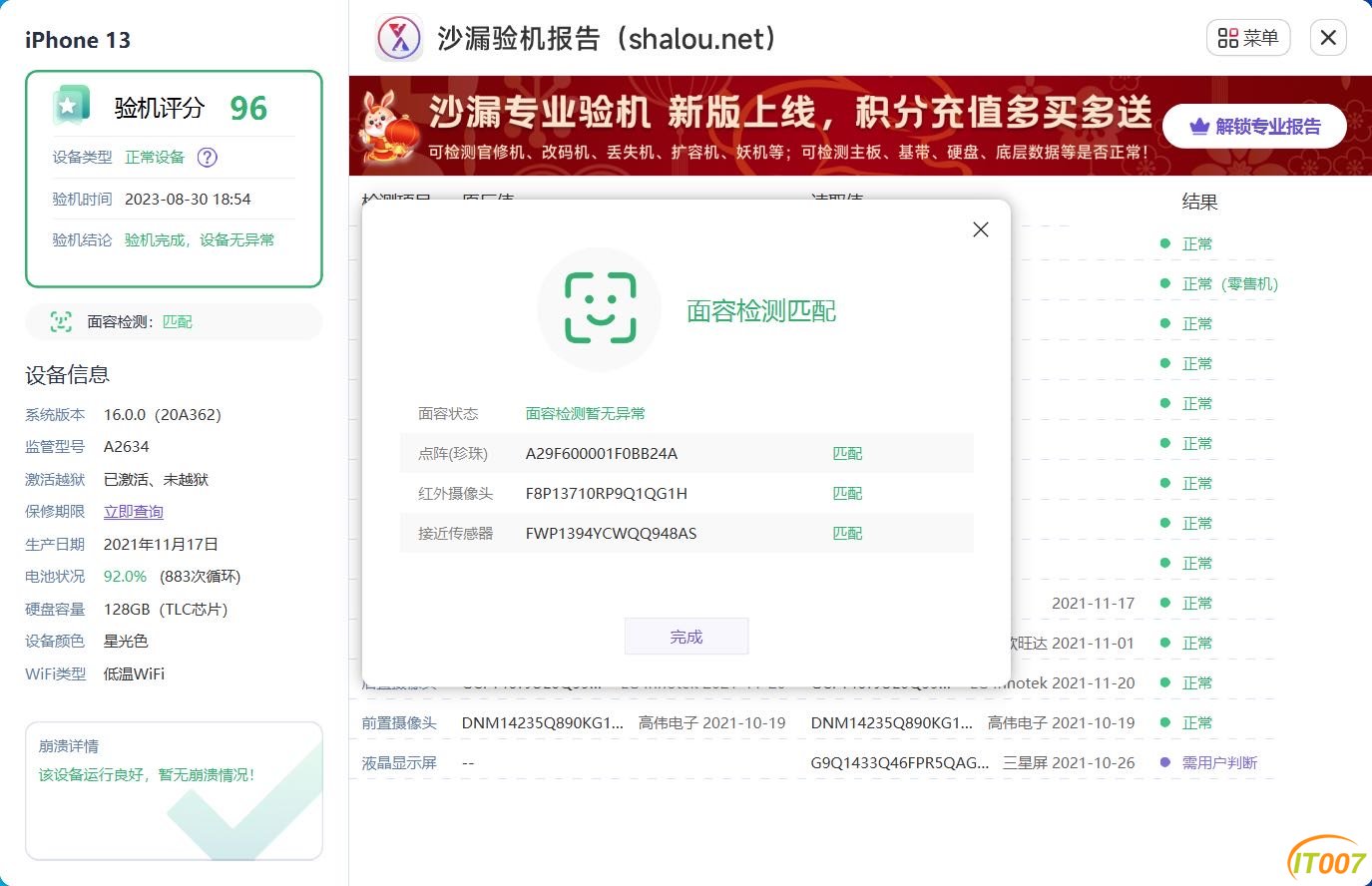
Task: Select 点阵(珍珠) serial A29F600001F0BB24A
Action: [602, 453]
